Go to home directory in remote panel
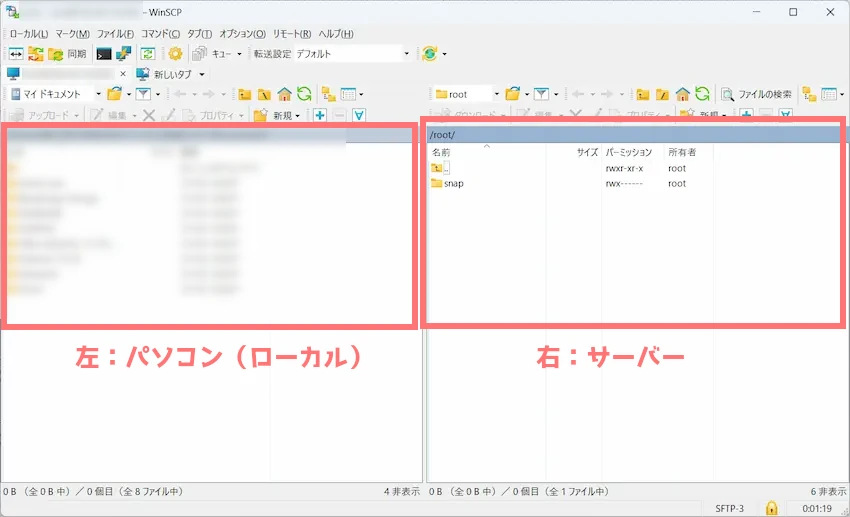The image size is (850, 517). pos(682,94)
